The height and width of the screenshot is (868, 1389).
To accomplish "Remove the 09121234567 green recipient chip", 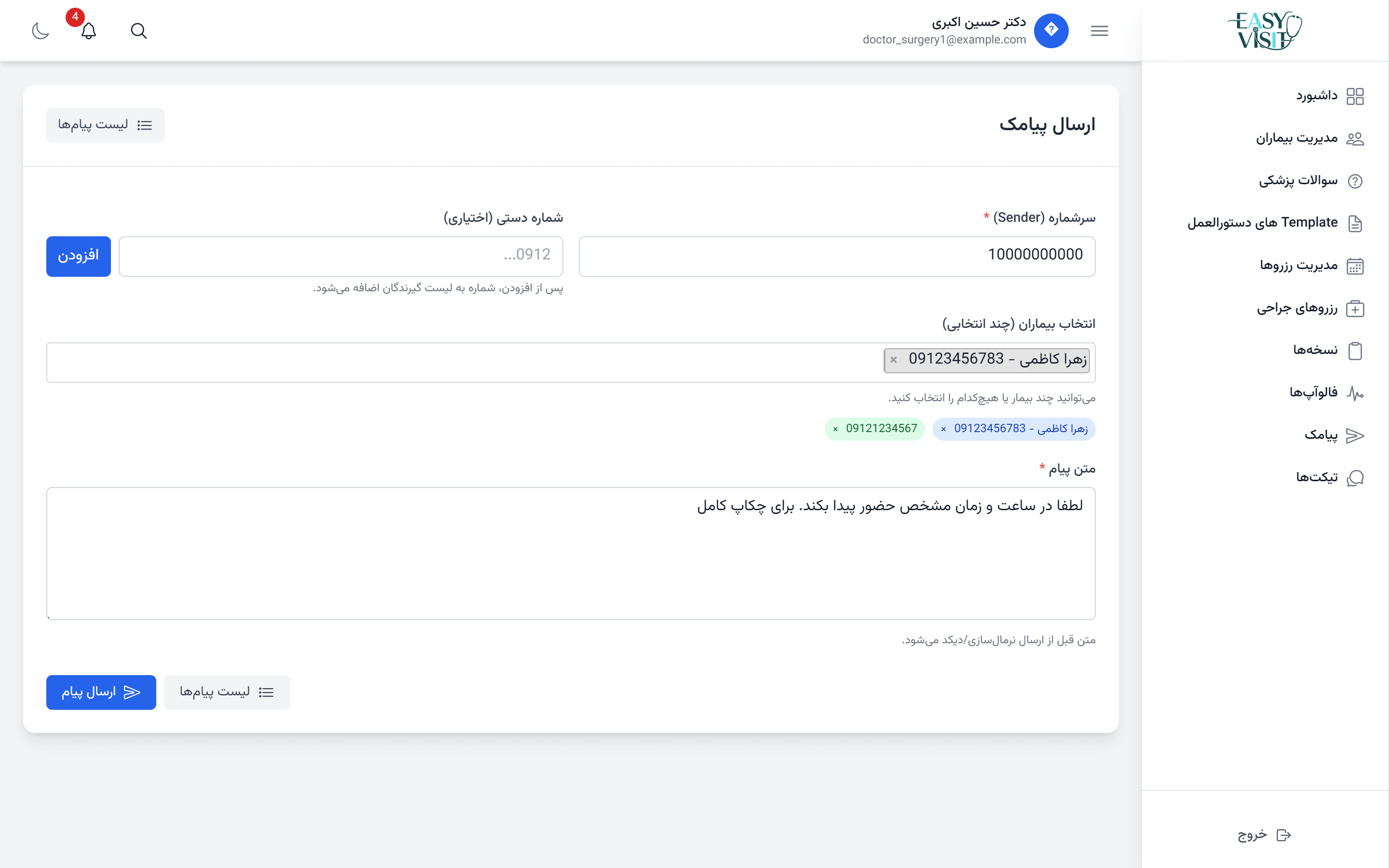I will [836, 429].
